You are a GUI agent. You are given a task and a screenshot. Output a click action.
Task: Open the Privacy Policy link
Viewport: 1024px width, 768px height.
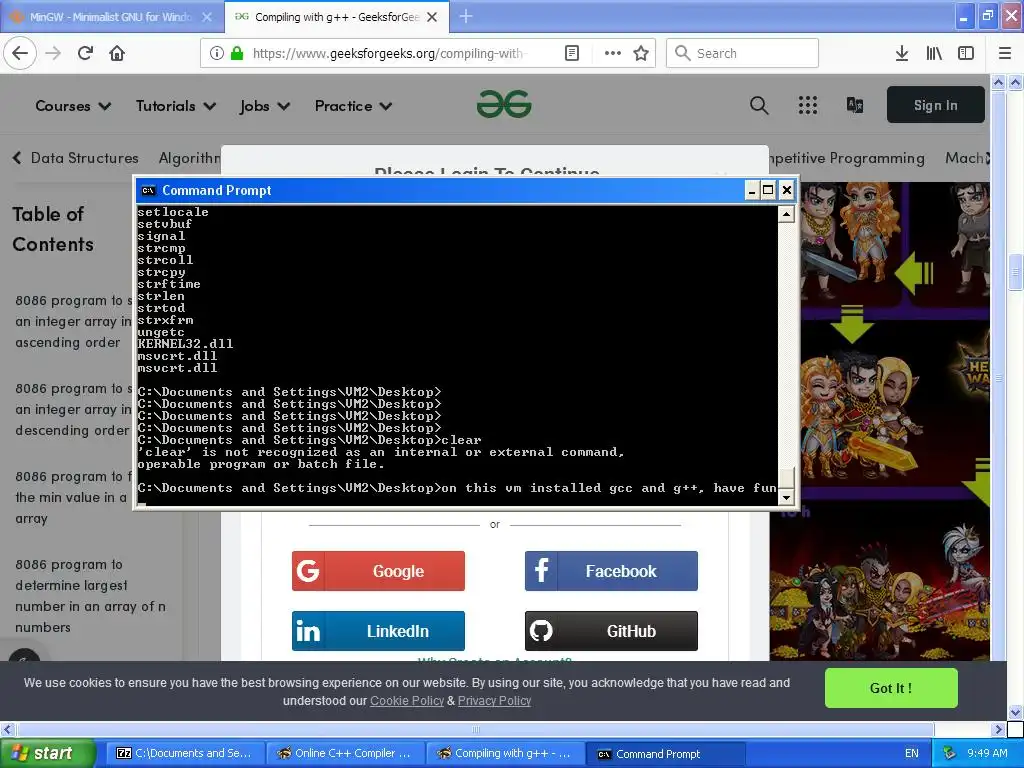tap(494, 701)
